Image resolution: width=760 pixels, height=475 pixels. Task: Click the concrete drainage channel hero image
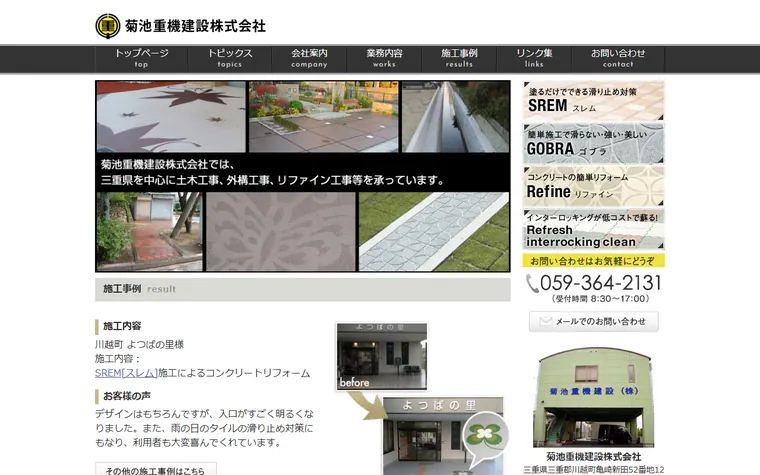coord(456,117)
